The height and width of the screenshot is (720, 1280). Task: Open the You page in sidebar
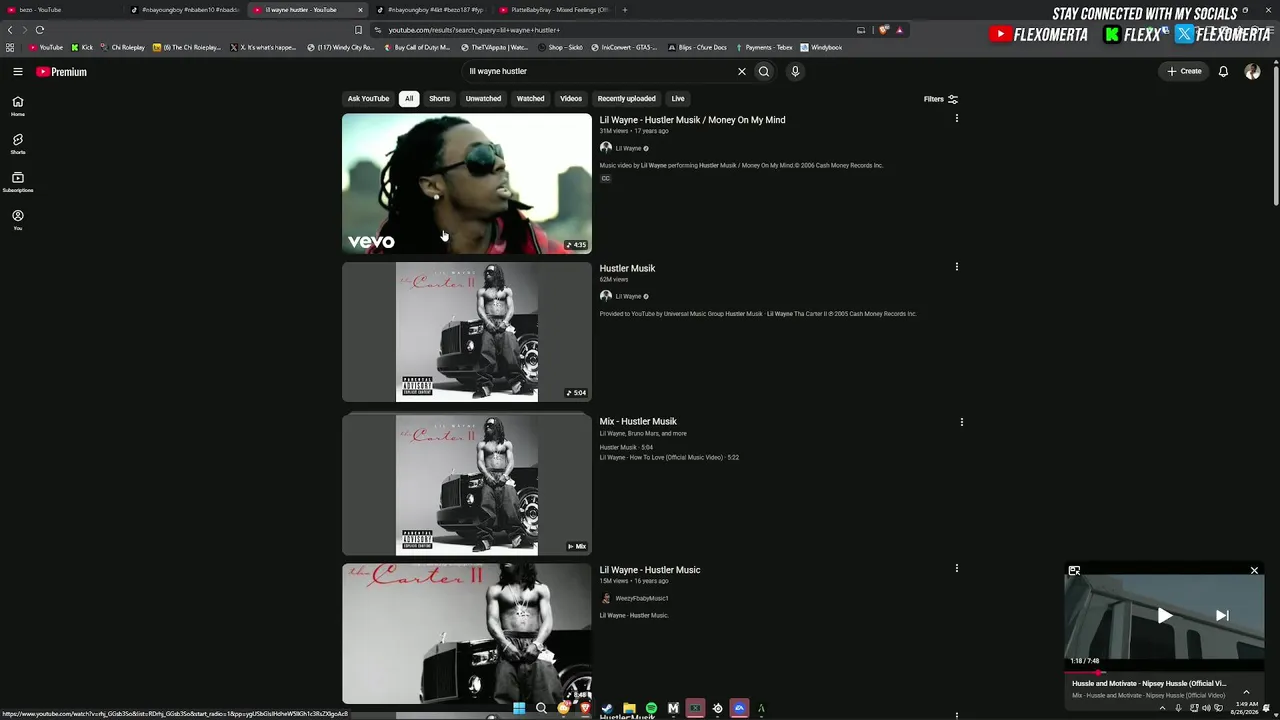18,220
